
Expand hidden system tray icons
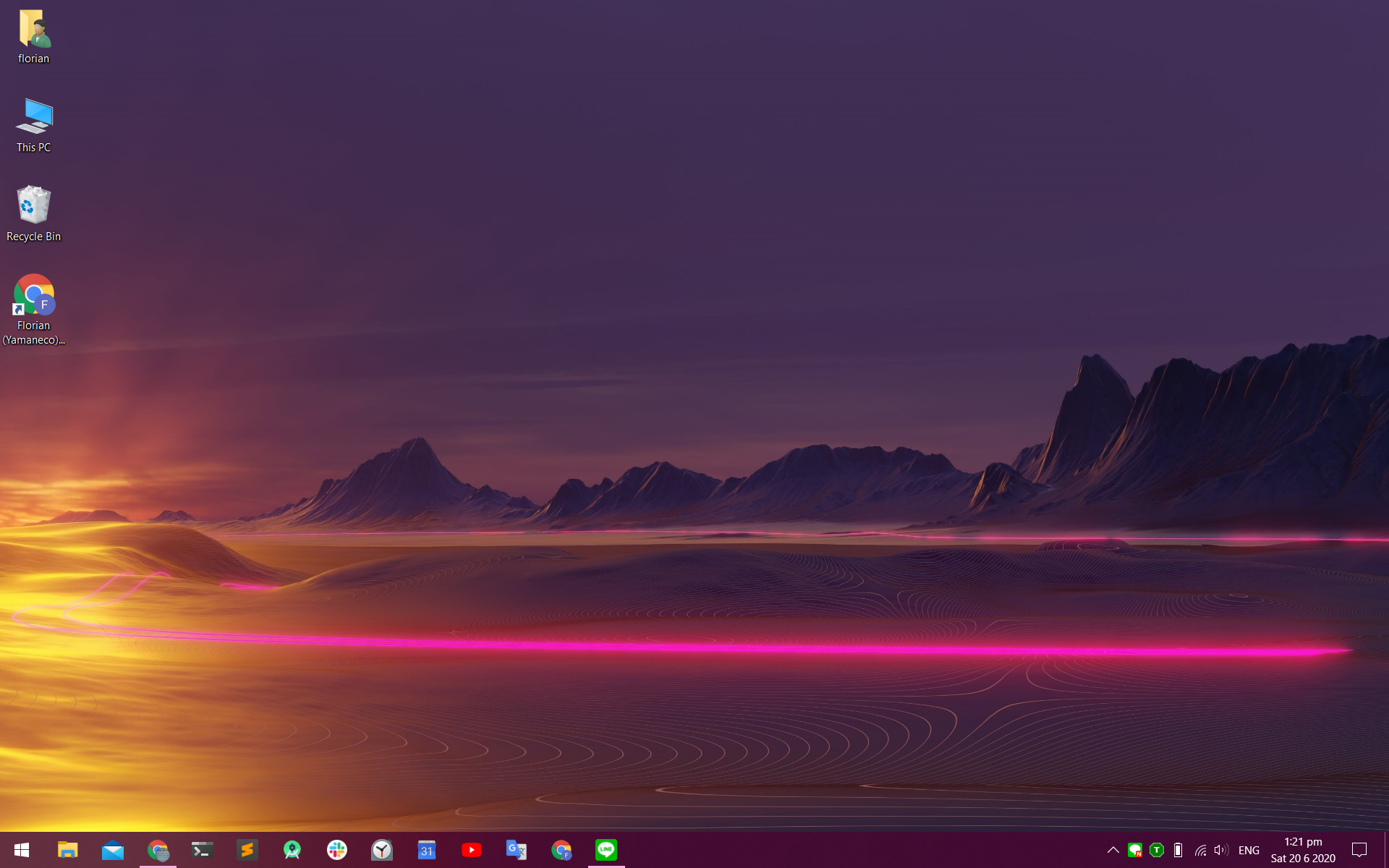click(1113, 850)
